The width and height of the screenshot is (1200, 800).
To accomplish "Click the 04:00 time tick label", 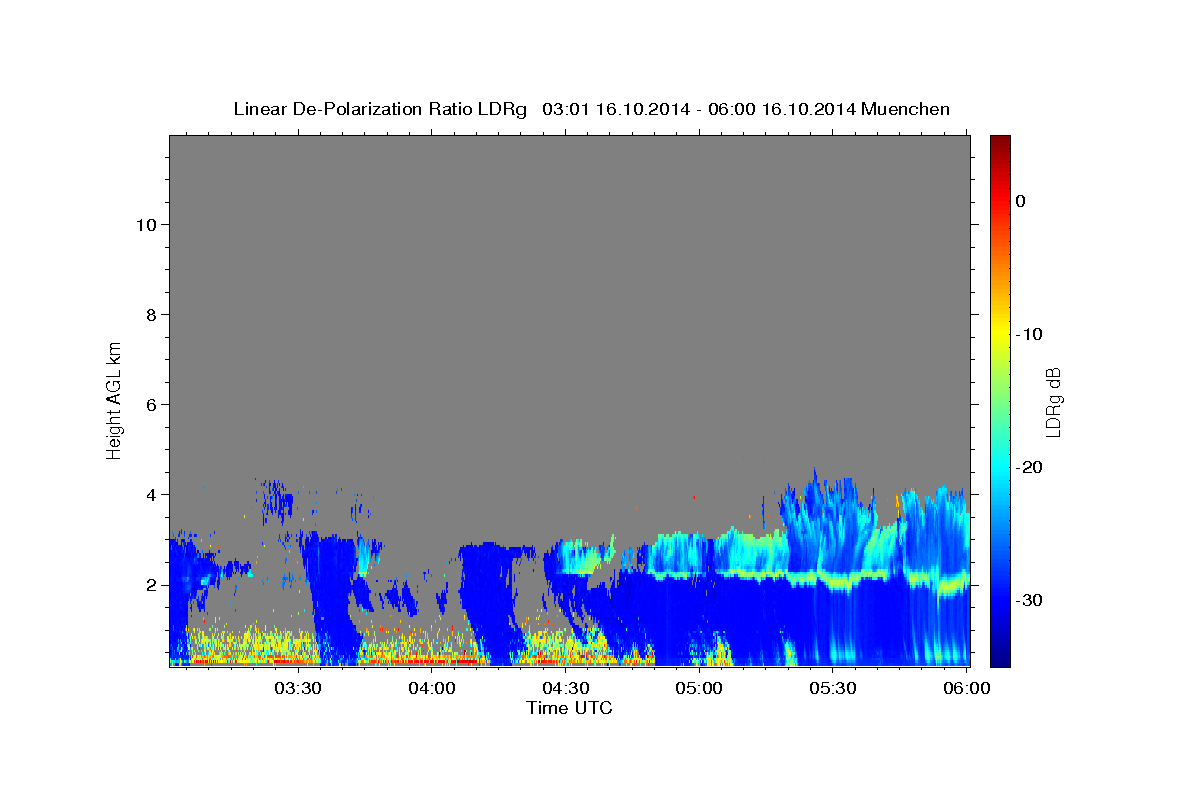I will click(x=431, y=688).
